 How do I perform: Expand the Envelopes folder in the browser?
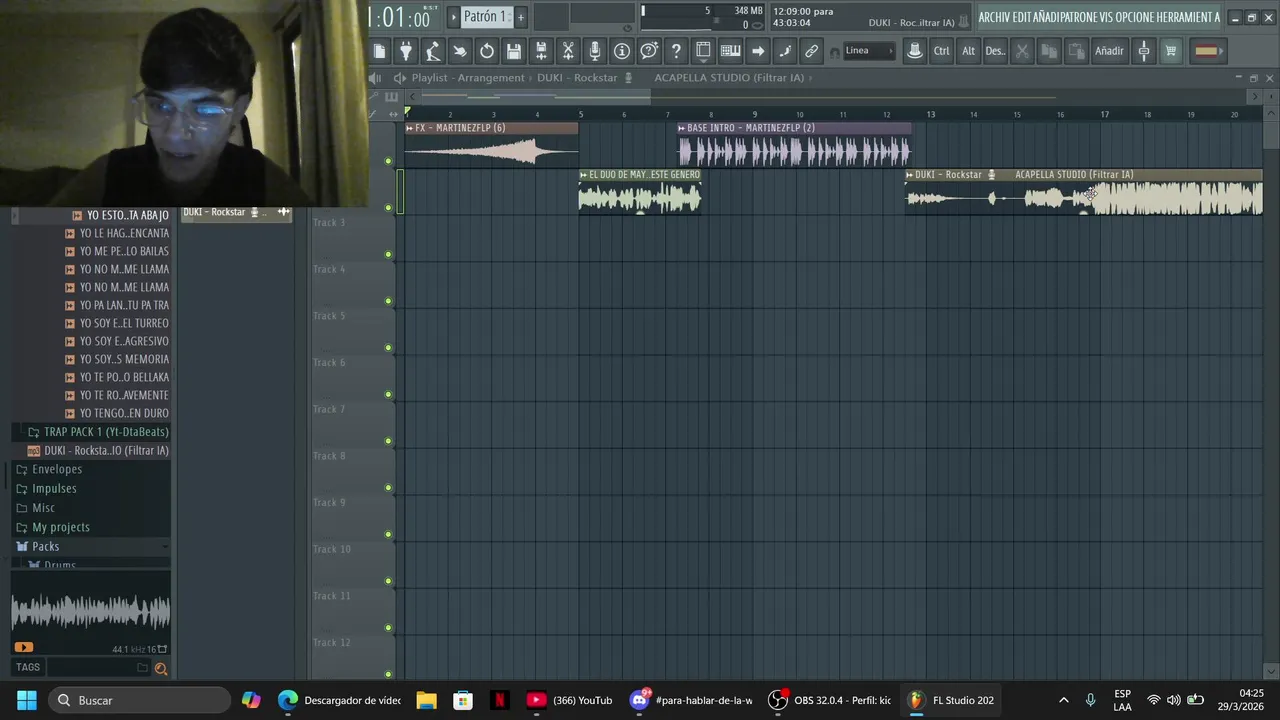(57, 469)
